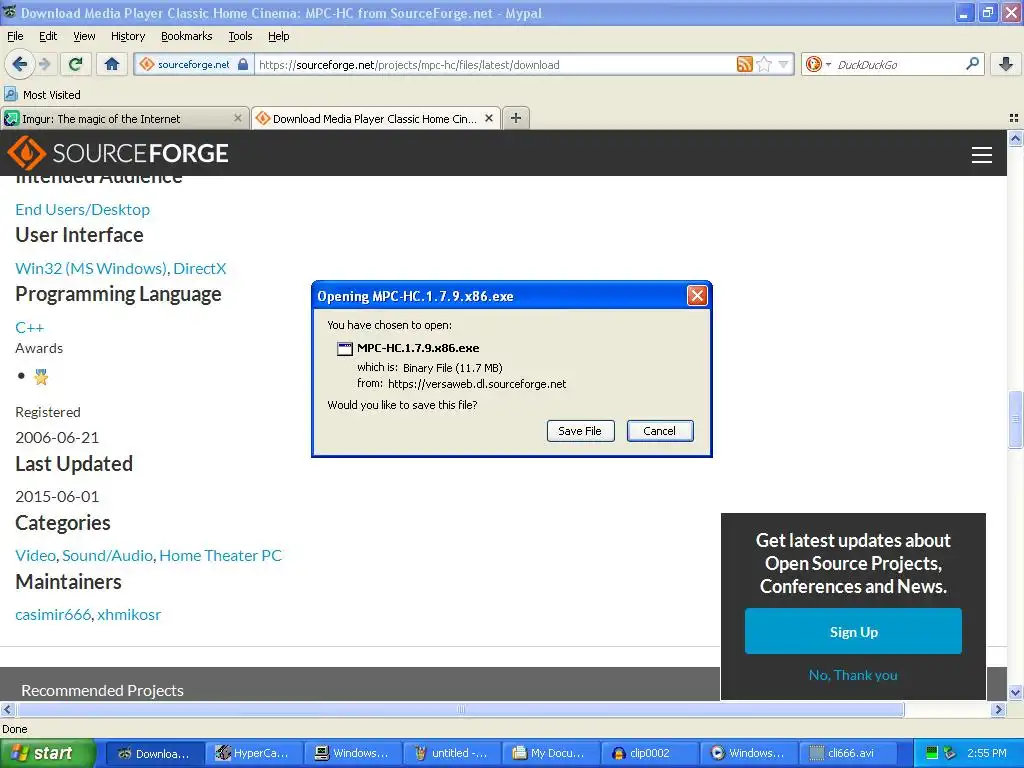Open the Windows Start button
Screen dimensions: 1024x768
click(47, 754)
